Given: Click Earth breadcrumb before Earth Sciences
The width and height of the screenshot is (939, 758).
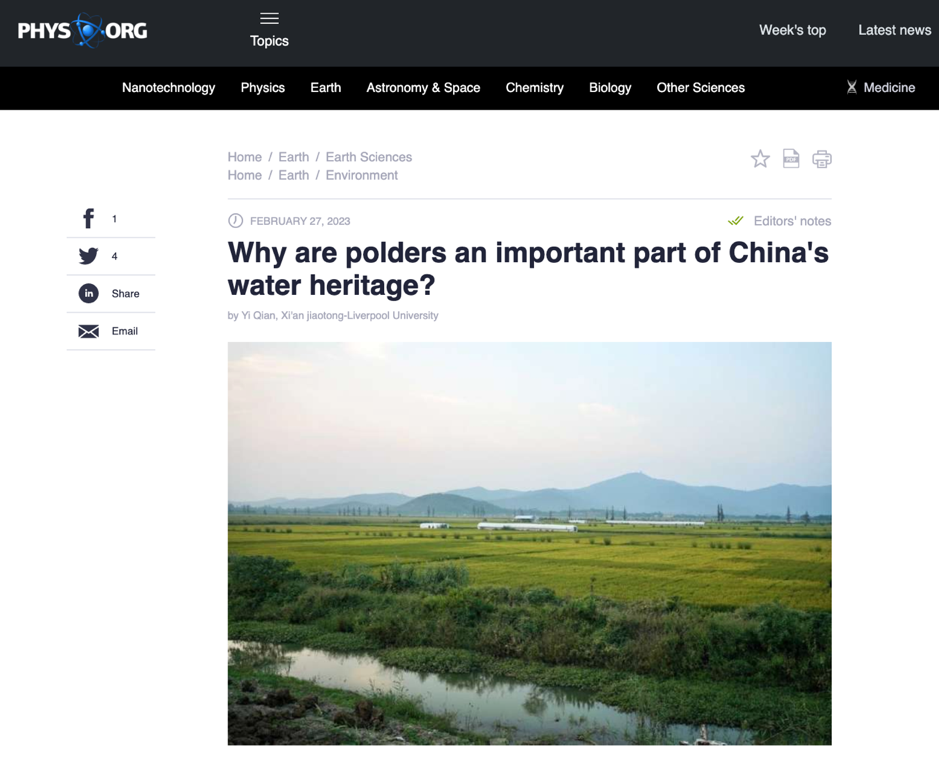Looking at the screenshot, I should click(x=293, y=157).
